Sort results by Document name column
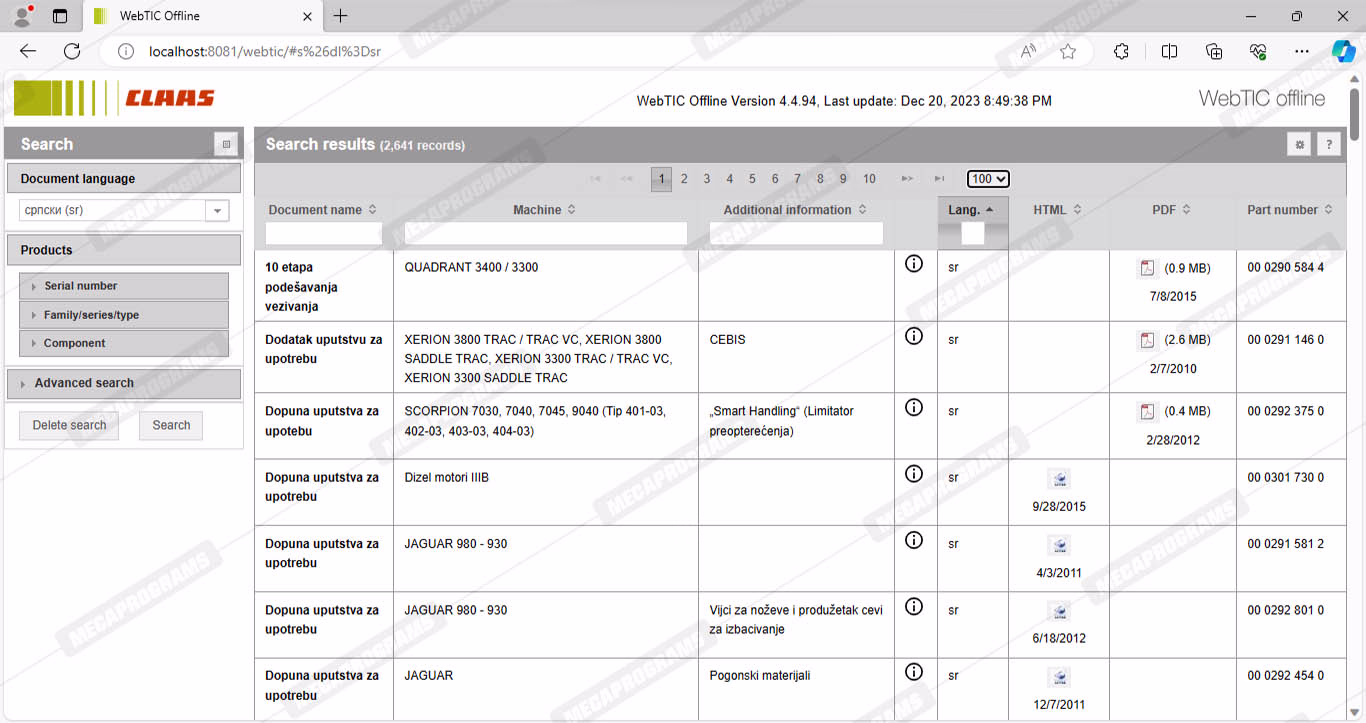The width and height of the screenshot is (1366, 723). point(322,210)
